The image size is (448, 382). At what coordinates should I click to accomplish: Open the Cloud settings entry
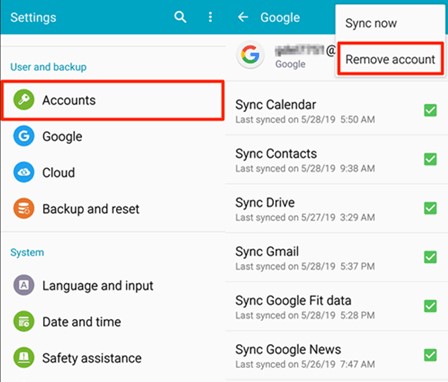coord(113,172)
